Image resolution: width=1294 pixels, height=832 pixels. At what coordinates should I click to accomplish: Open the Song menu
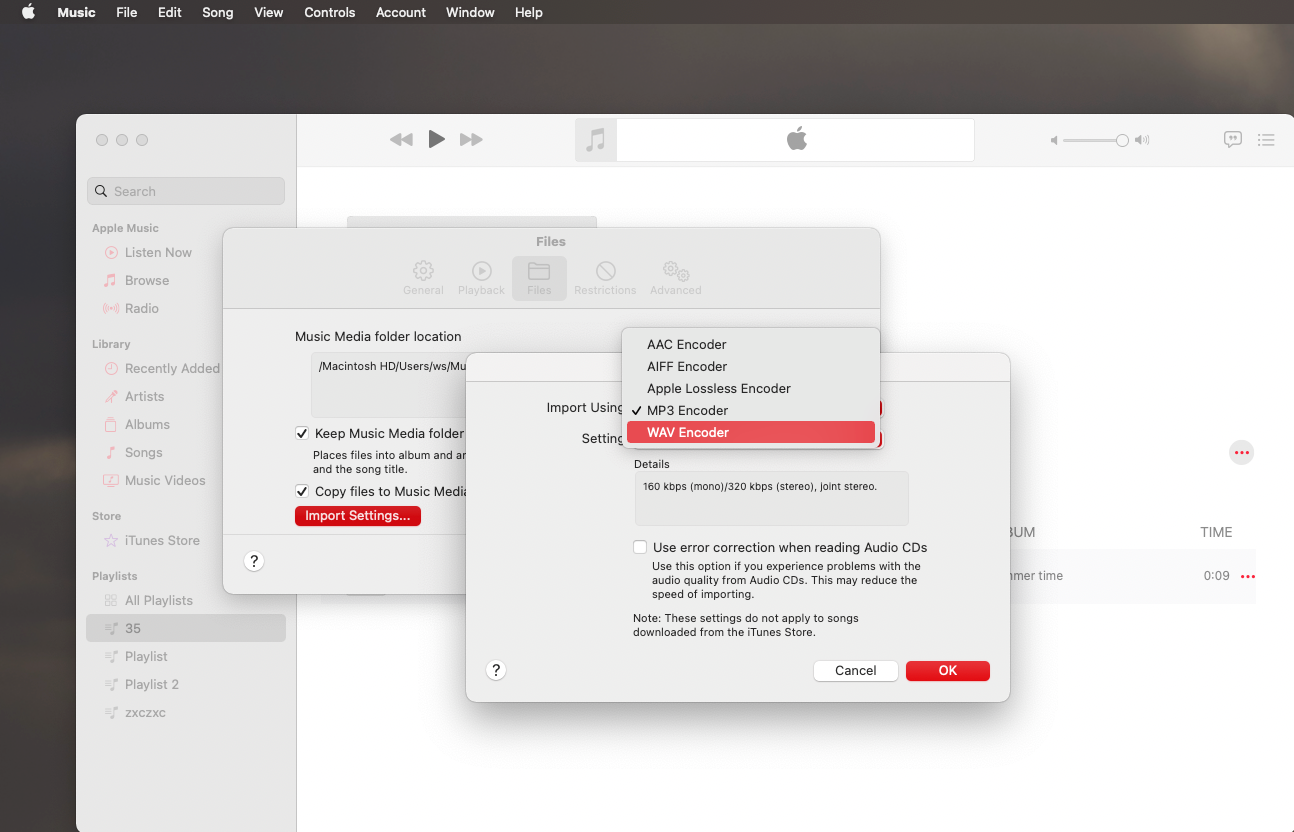[x=218, y=12]
